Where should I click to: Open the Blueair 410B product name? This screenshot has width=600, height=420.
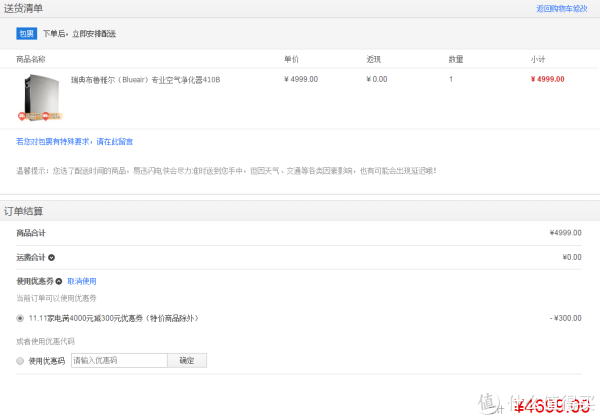pyautogui.click(x=145, y=80)
